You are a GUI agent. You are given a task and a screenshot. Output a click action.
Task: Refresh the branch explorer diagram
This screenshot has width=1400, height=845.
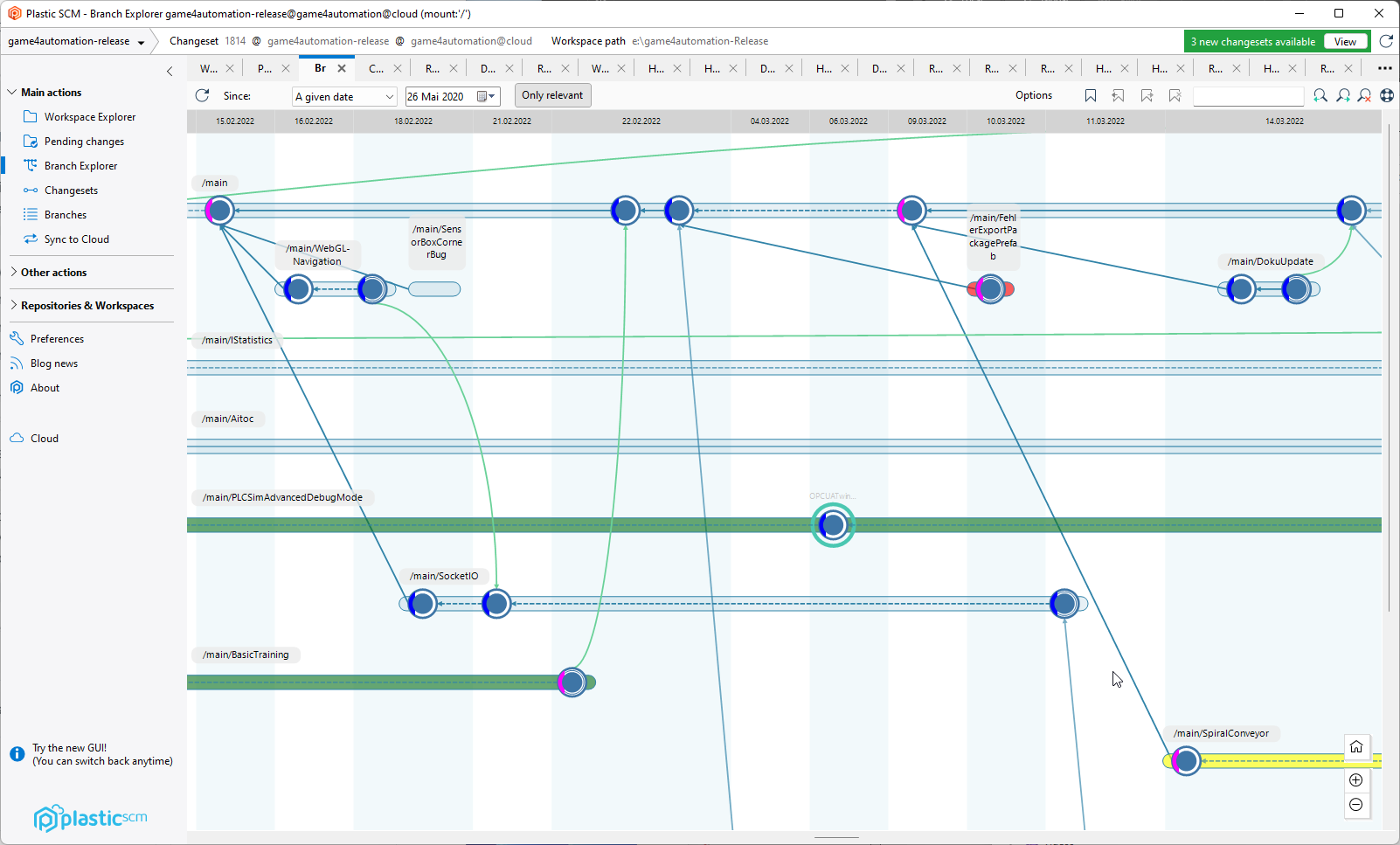coord(202,96)
